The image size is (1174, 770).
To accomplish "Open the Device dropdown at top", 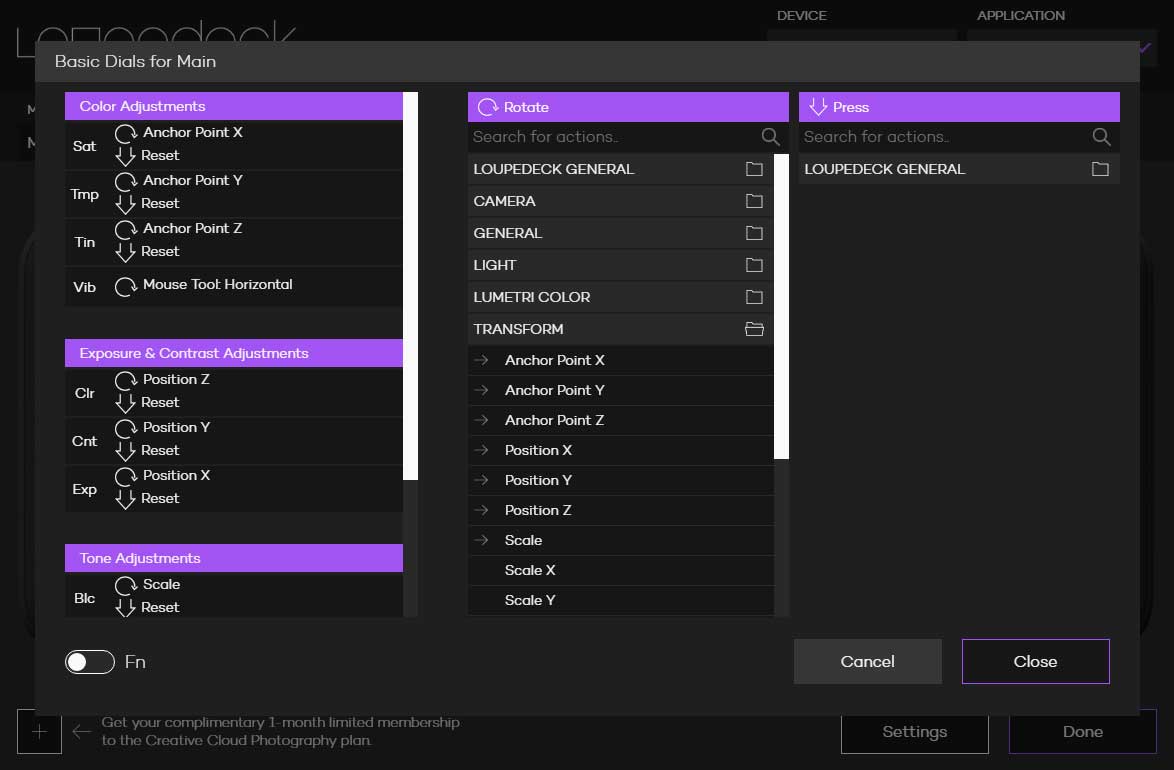I will tap(862, 36).
